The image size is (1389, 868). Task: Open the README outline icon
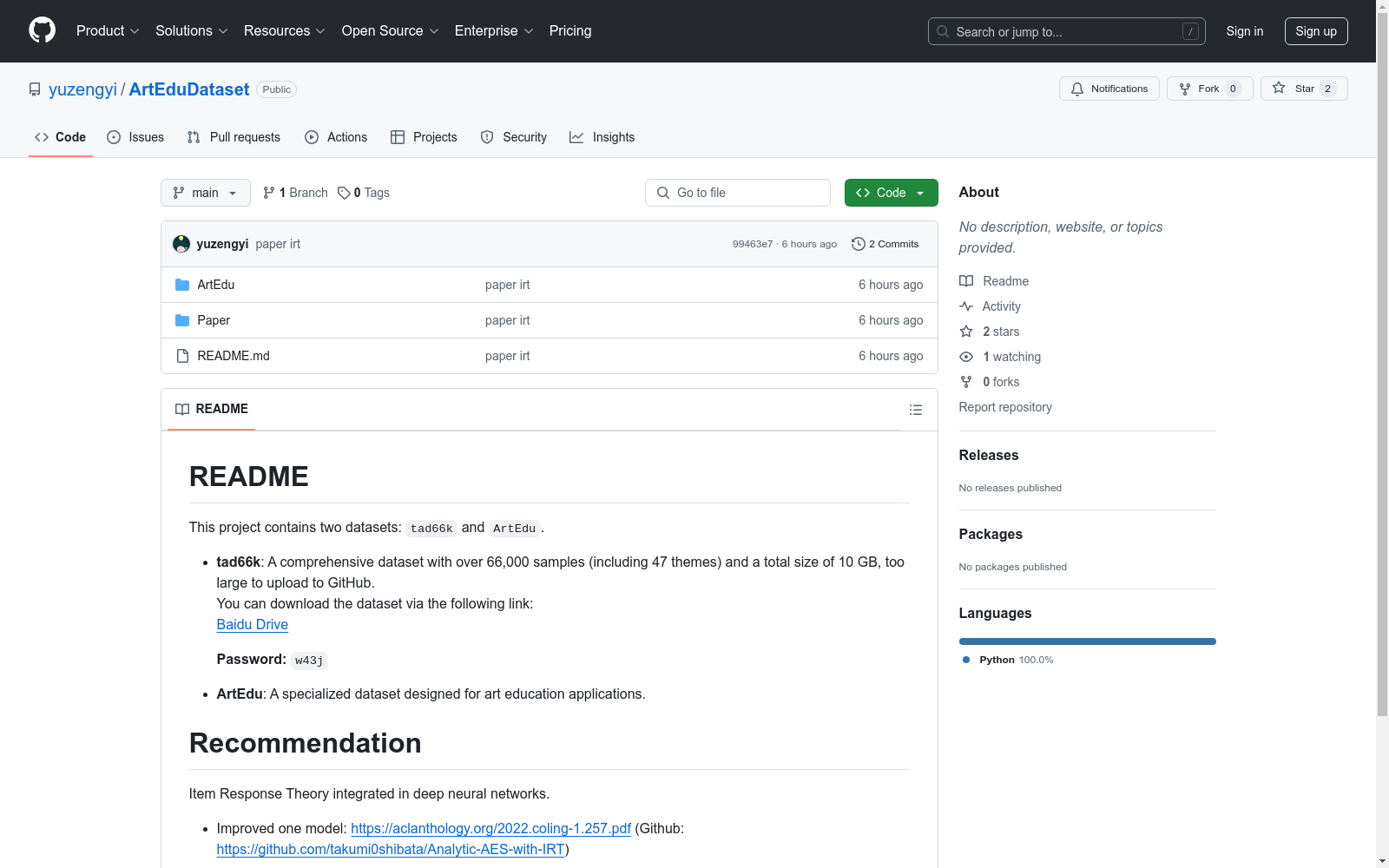point(916,410)
